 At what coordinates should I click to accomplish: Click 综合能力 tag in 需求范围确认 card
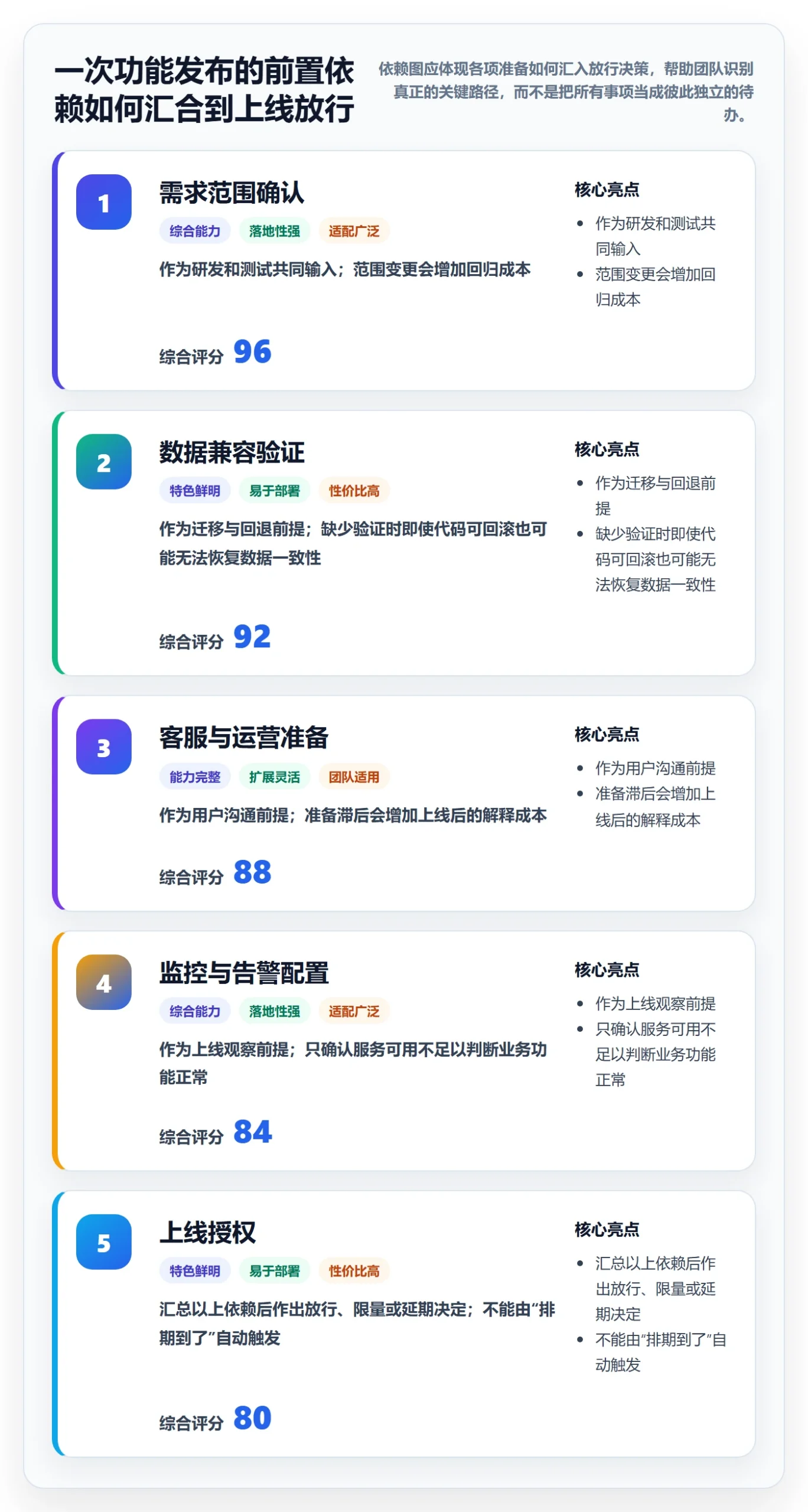(195, 231)
